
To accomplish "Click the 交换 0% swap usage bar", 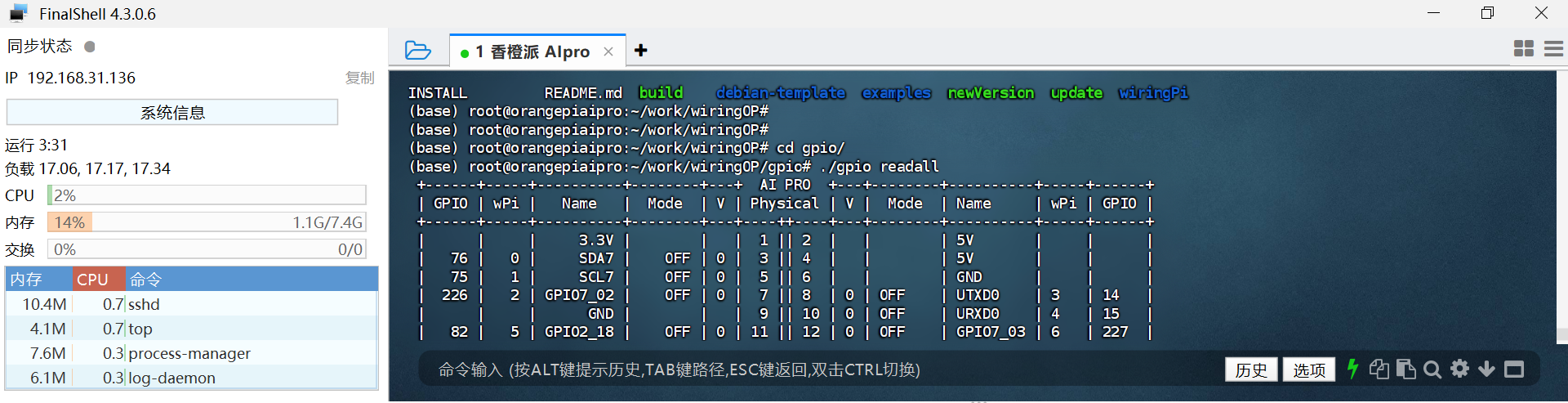I will [207, 249].
